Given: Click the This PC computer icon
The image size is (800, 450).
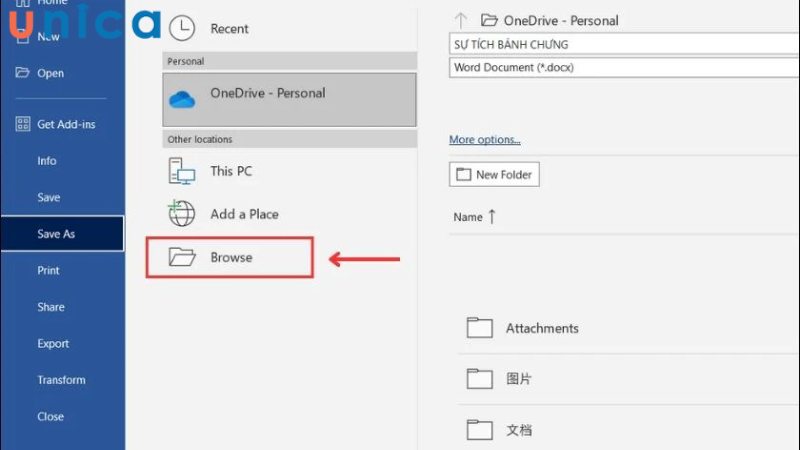Looking at the screenshot, I should 181,171.
